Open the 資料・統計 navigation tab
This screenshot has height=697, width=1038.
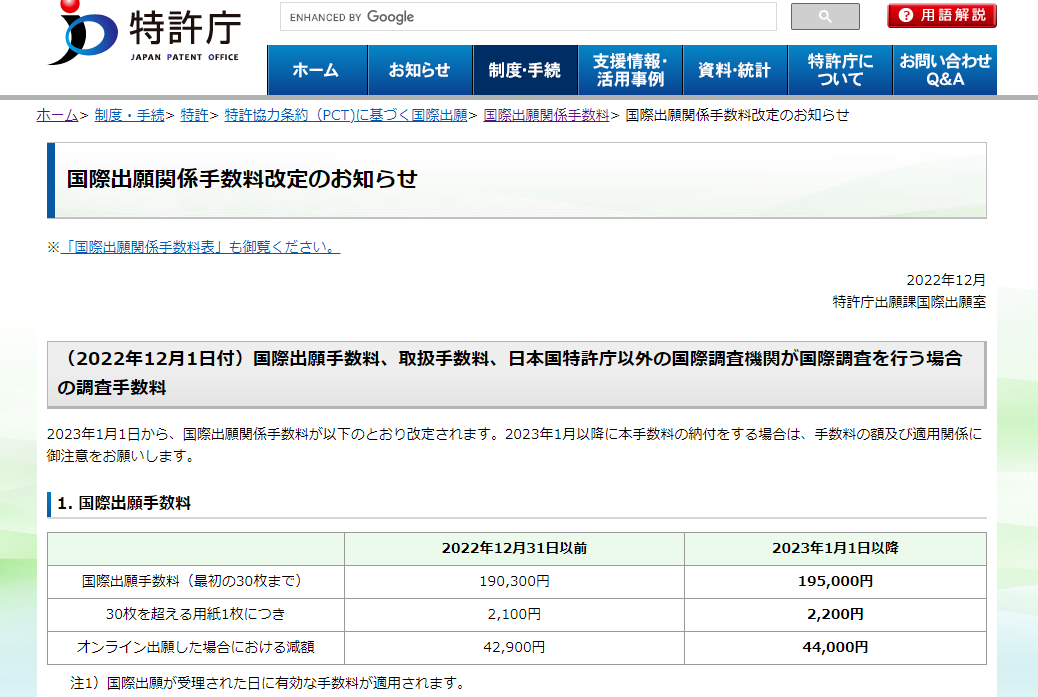pyautogui.click(x=734, y=70)
